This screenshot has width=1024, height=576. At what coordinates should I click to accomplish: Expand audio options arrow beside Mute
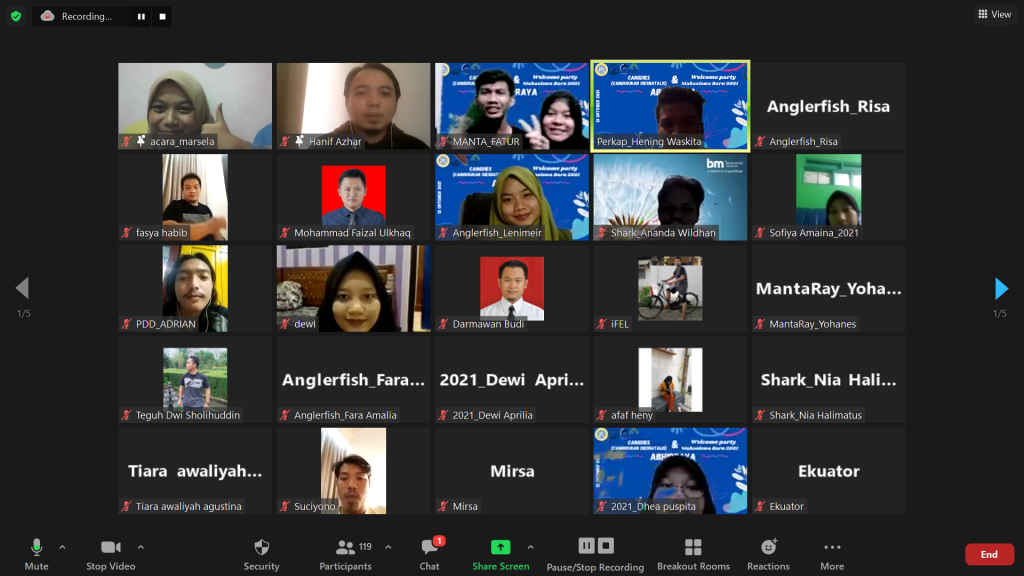pos(62,547)
